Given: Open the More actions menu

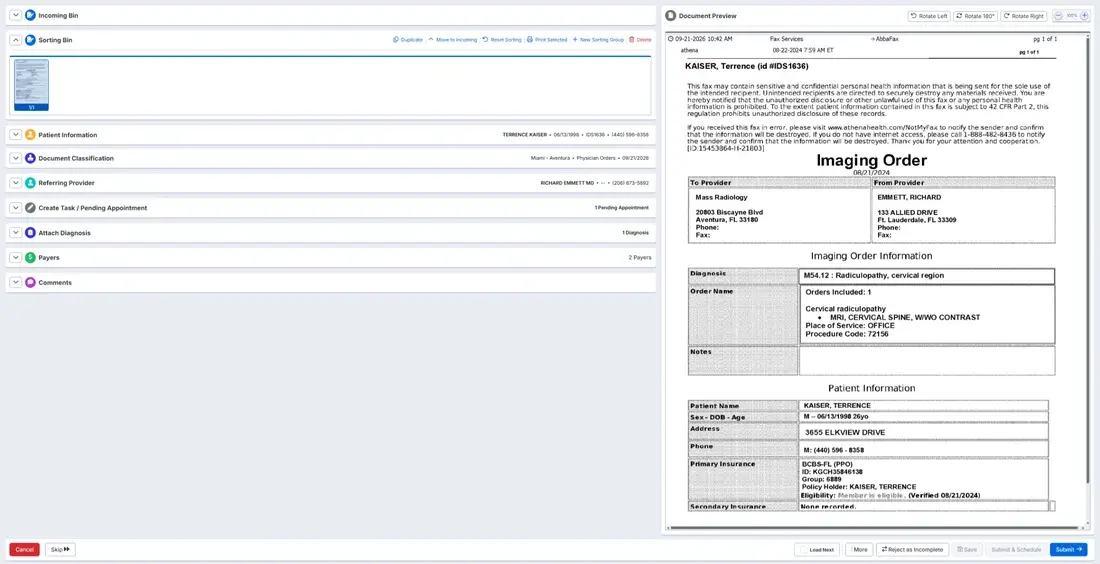Looking at the screenshot, I should [859, 550].
